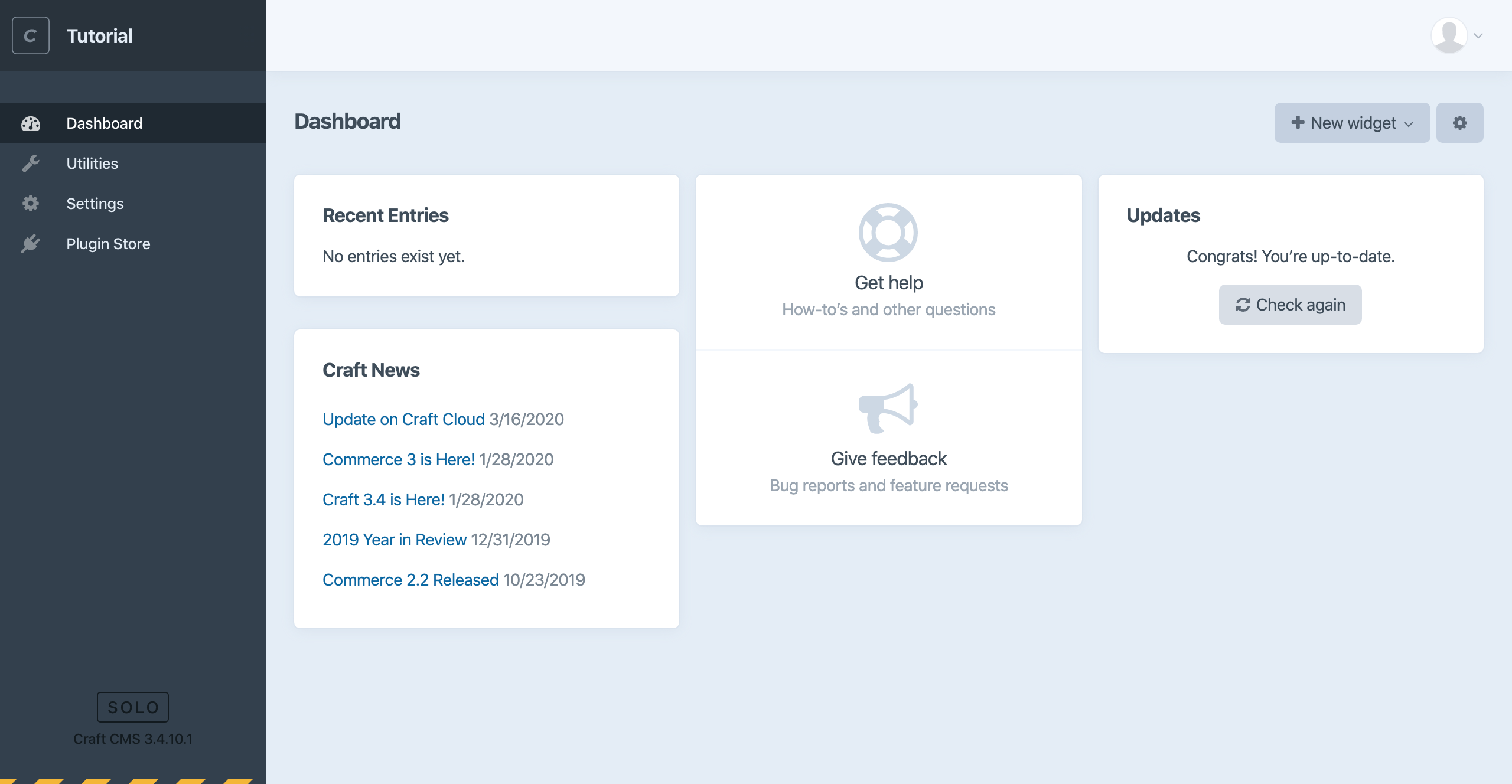Open the Commerce 3 is Here! link

pyautogui.click(x=399, y=459)
